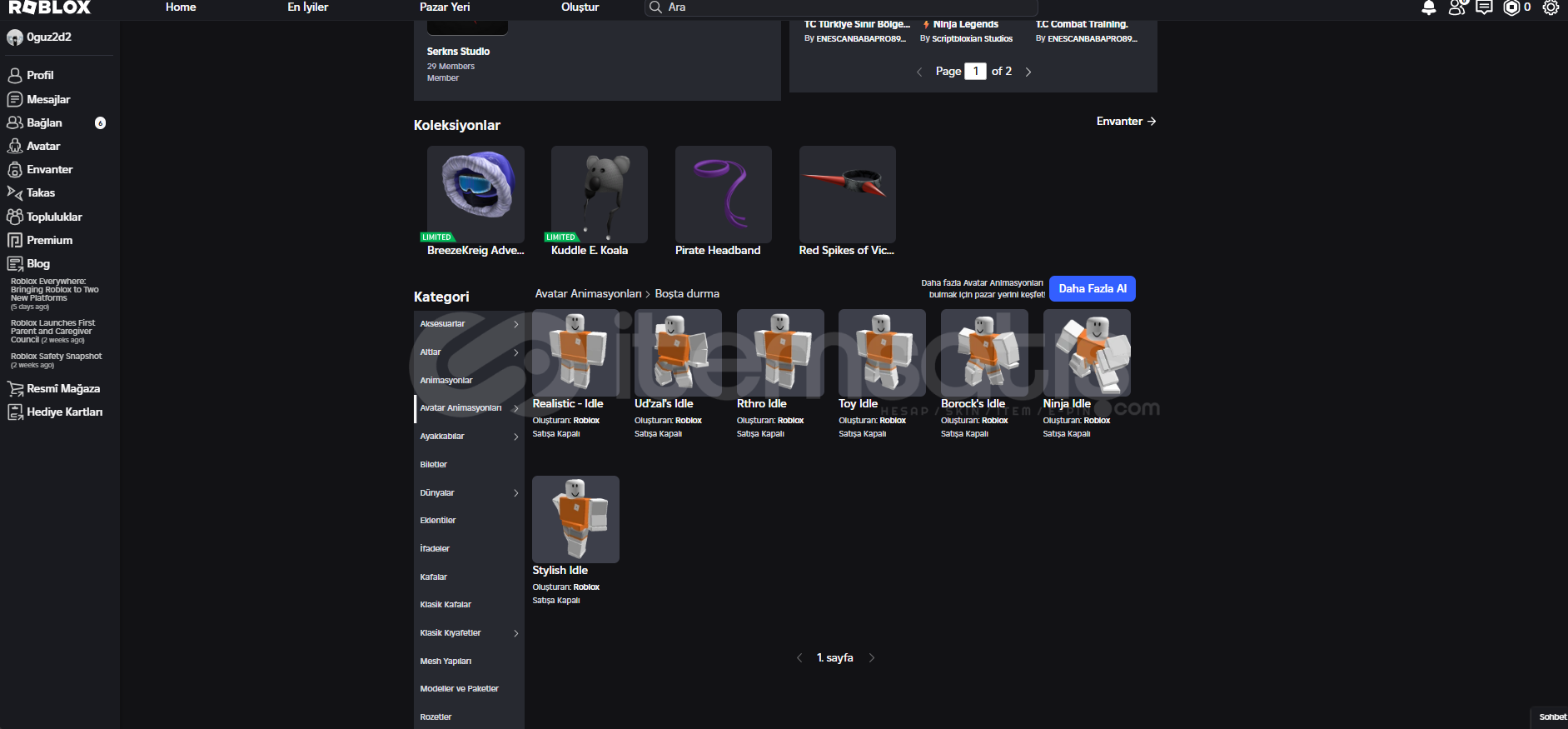Viewport: 1568px width, 729px height.
Task: Expand the Klasik Kıyafetler category
Action: tap(469, 633)
